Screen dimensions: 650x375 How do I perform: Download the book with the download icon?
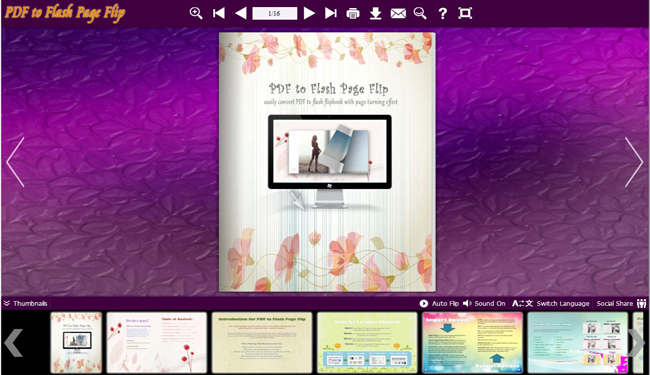[376, 13]
